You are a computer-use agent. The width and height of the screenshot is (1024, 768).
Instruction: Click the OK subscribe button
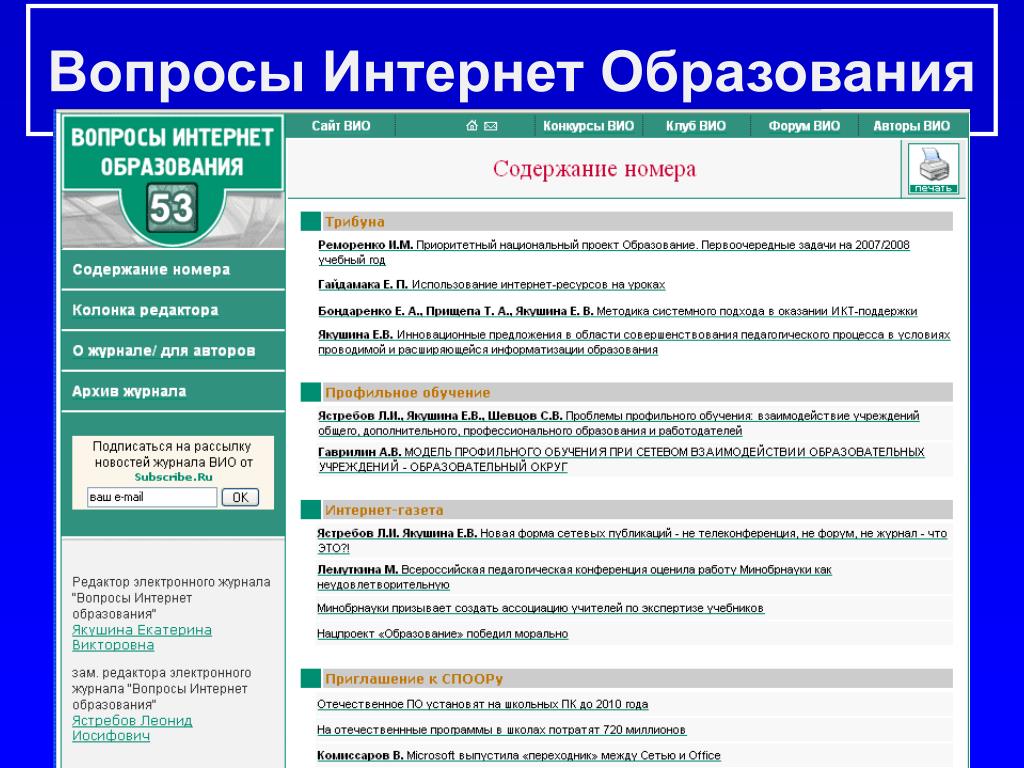tap(240, 497)
